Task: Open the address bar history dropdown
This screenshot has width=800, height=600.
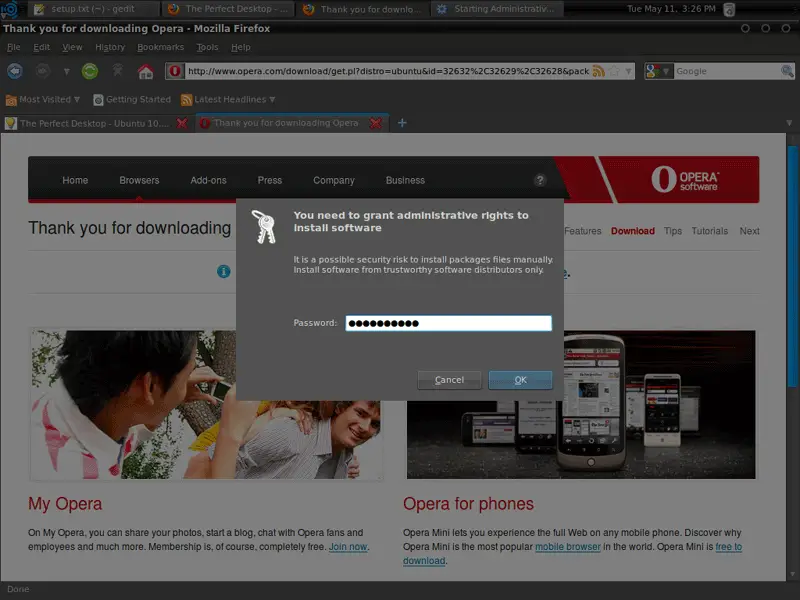Action: click(x=629, y=71)
